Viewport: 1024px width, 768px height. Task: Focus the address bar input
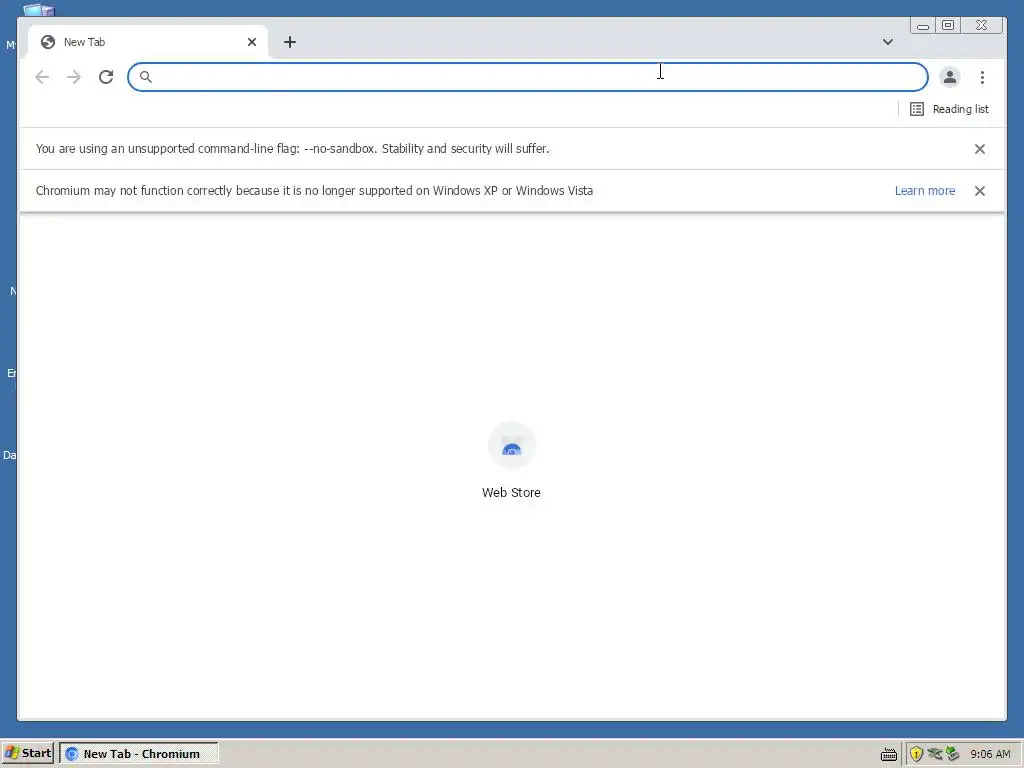528,77
